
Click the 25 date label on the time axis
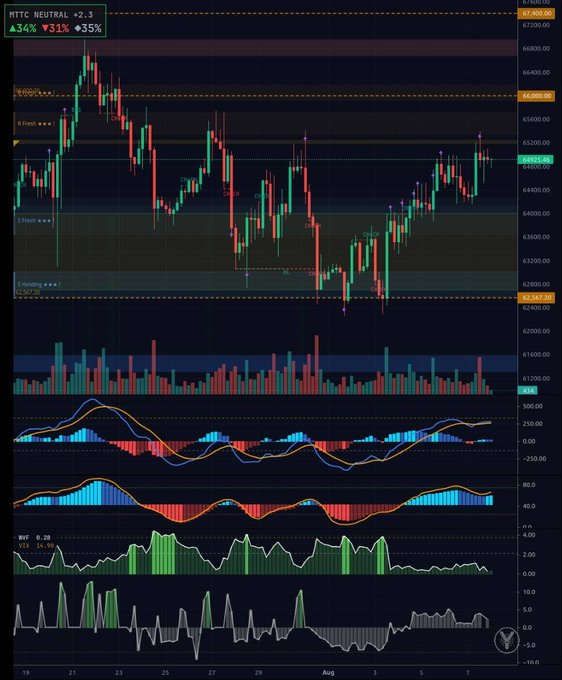pyautogui.click(x=165, y=673)
